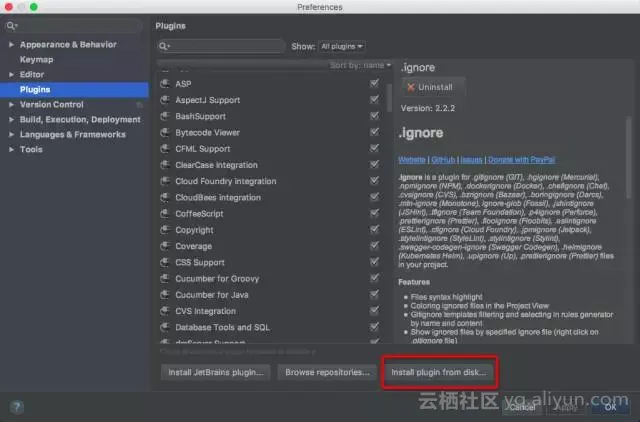640x422 pixels.
Task: Uncheck the CoffeeScript checkbox
Action: (x=374, y=213)
